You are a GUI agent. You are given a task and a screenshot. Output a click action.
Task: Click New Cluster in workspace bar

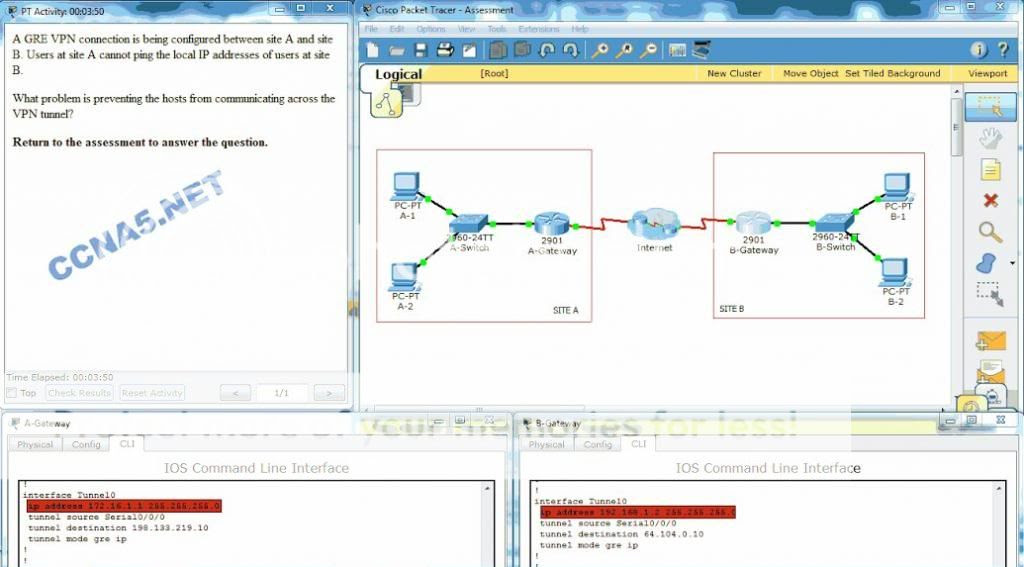pos(734,73)
